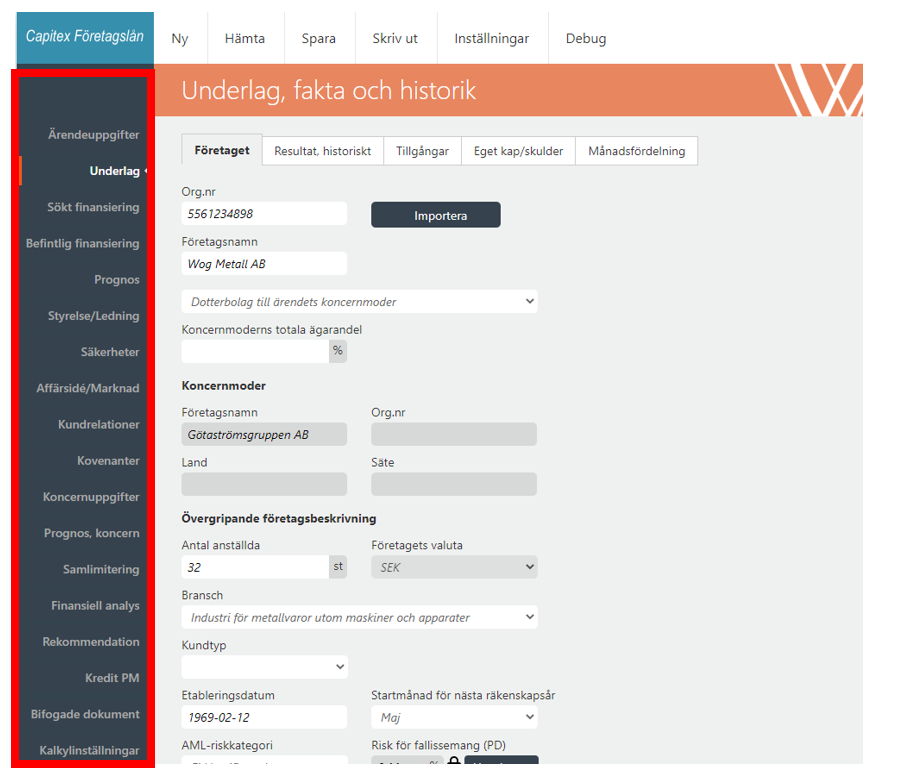Click the Capitex Företagslån logo
897x784 pixels.
[85, 37]
